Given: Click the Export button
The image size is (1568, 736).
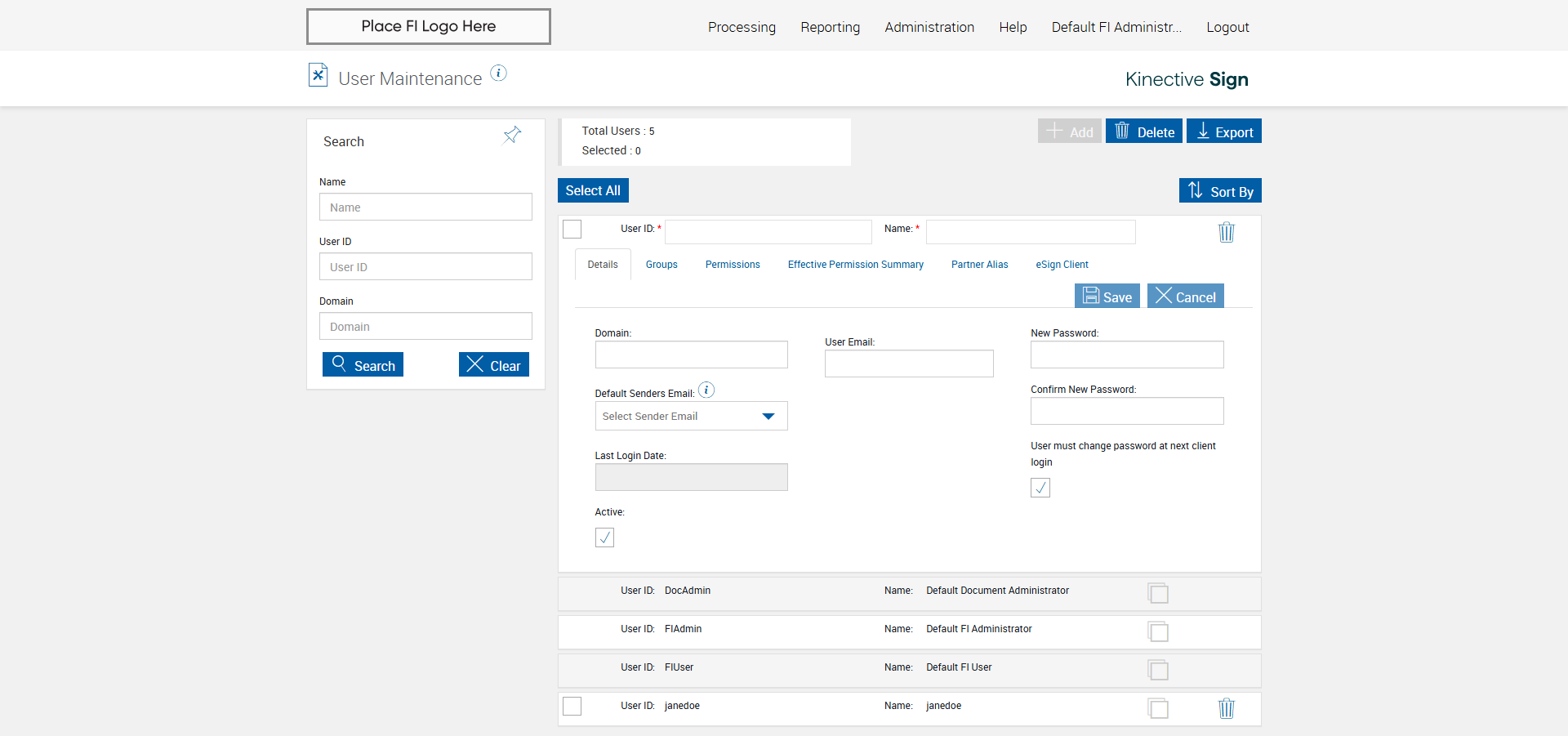Looking at the screenshot, I should click(1224, 132).
